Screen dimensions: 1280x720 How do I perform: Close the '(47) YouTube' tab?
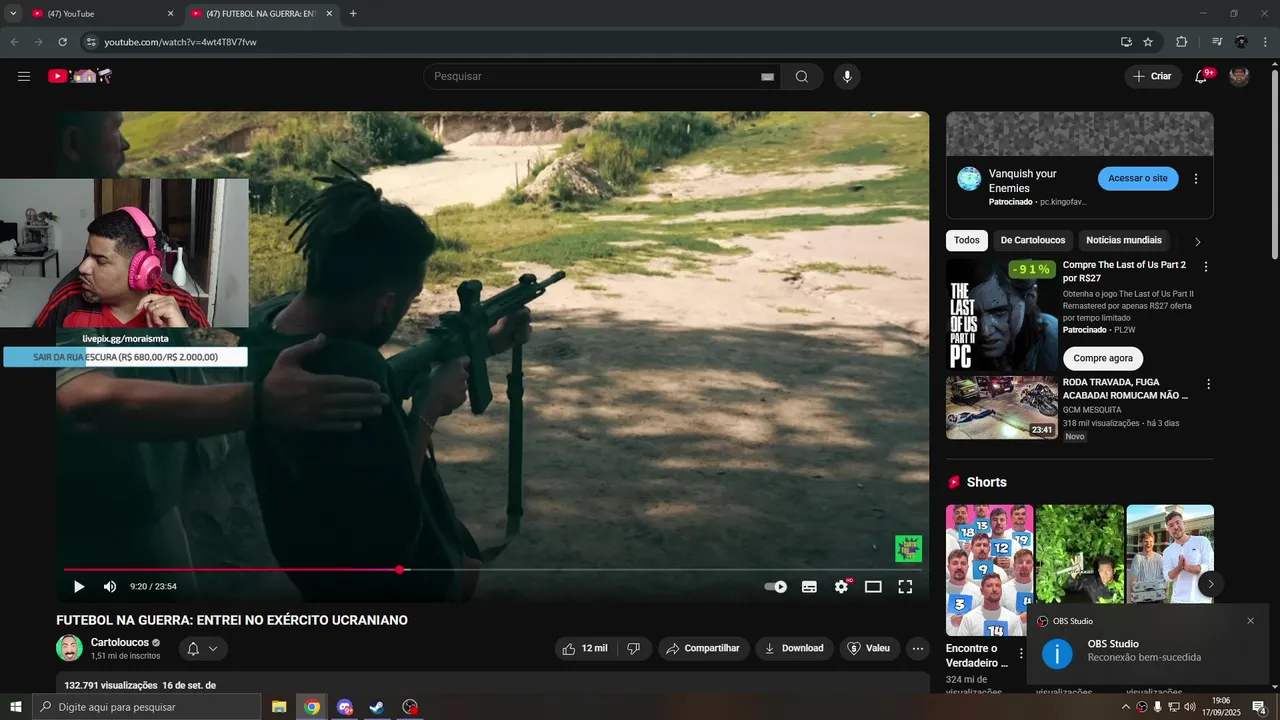(x=170, y=14)
